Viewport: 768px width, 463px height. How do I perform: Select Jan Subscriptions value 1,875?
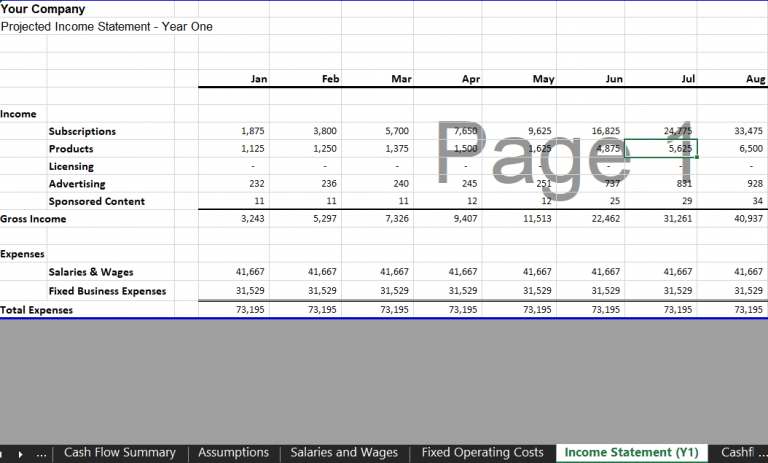(x=253, y=131)
